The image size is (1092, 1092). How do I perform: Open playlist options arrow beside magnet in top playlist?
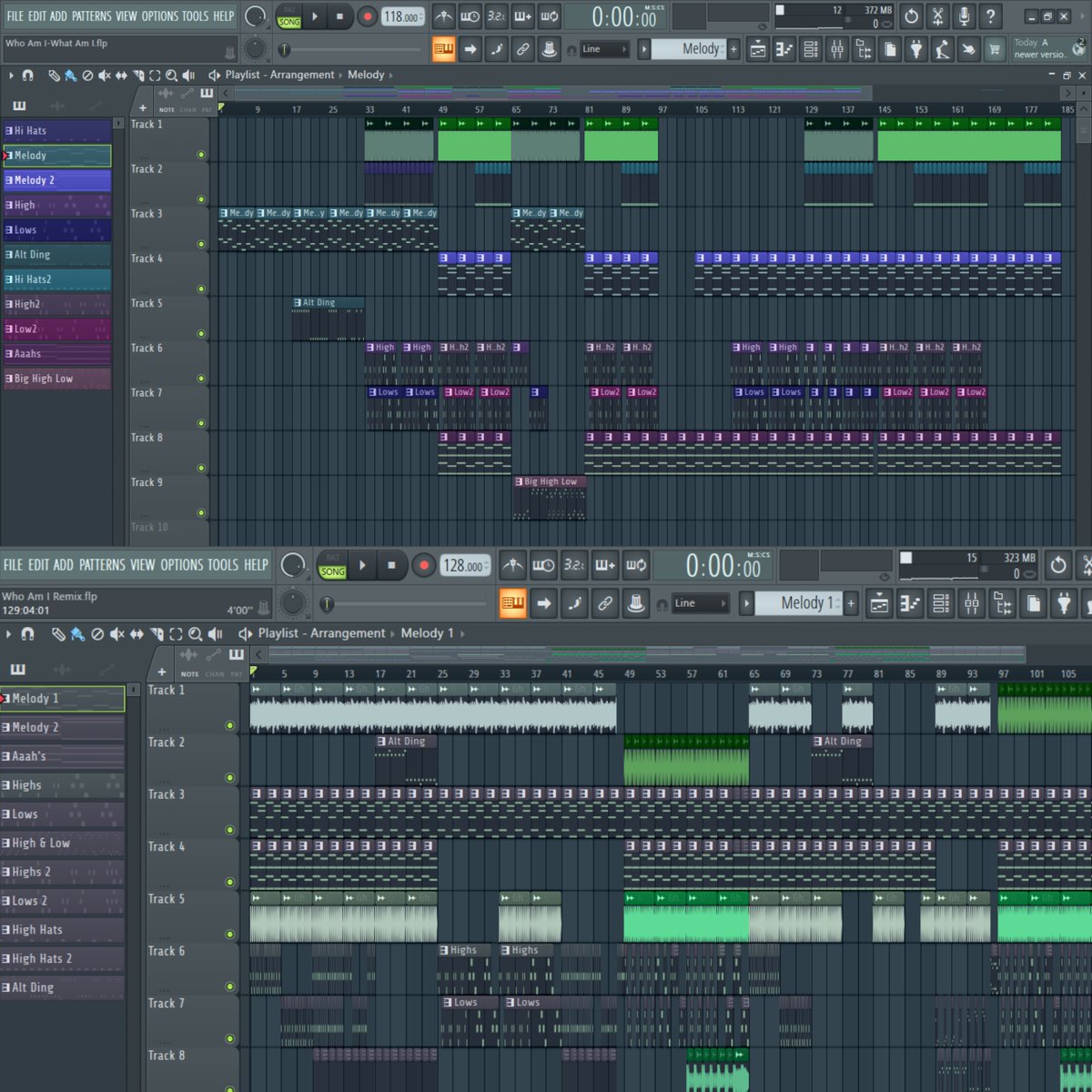[11, 75]
